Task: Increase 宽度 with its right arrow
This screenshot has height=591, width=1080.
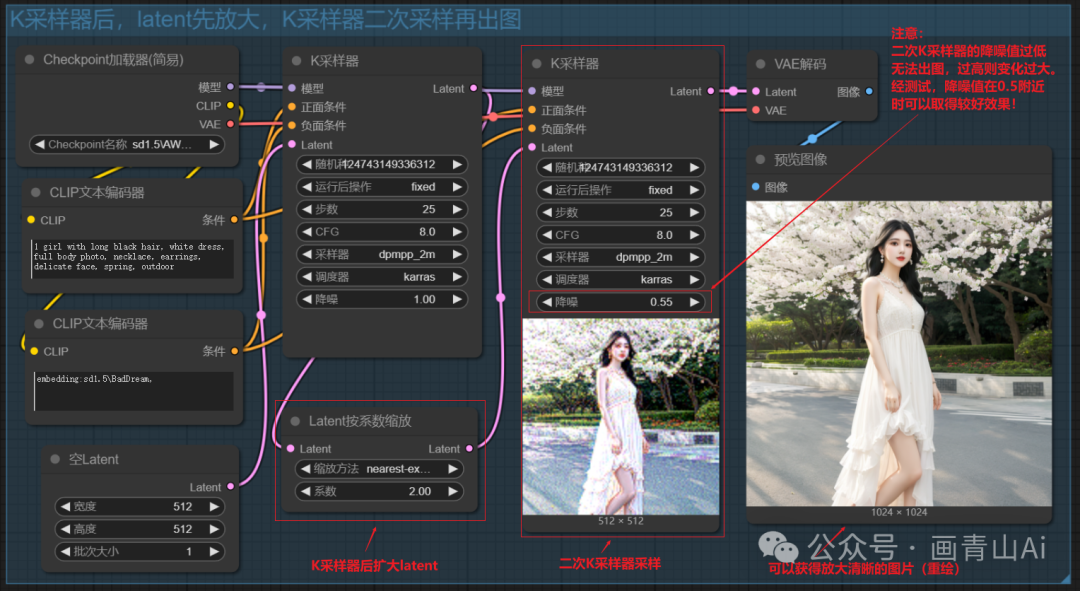Action: click(214, 506)
